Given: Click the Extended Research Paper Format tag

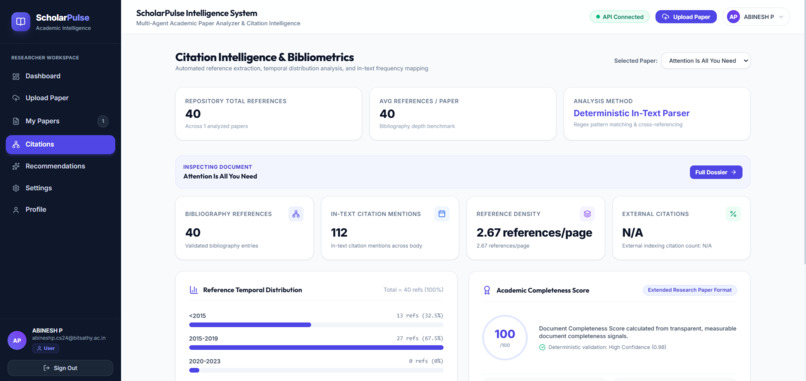Looking at the screenshot, I should click(690, 290).
